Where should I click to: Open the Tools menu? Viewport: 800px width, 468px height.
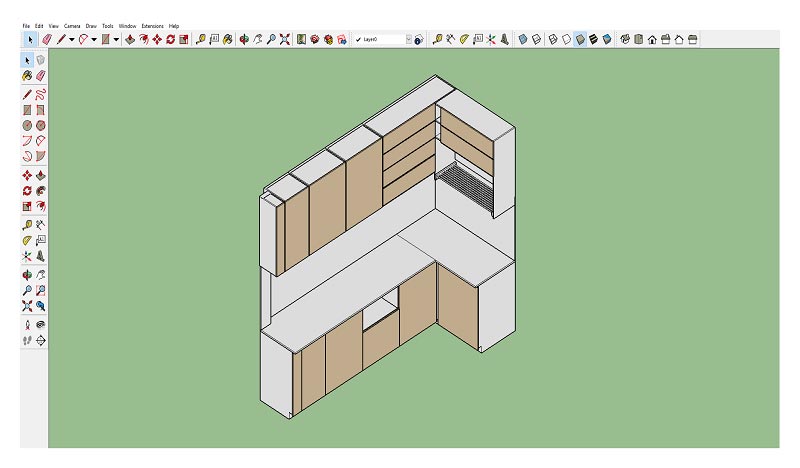[x=108, y=26]
